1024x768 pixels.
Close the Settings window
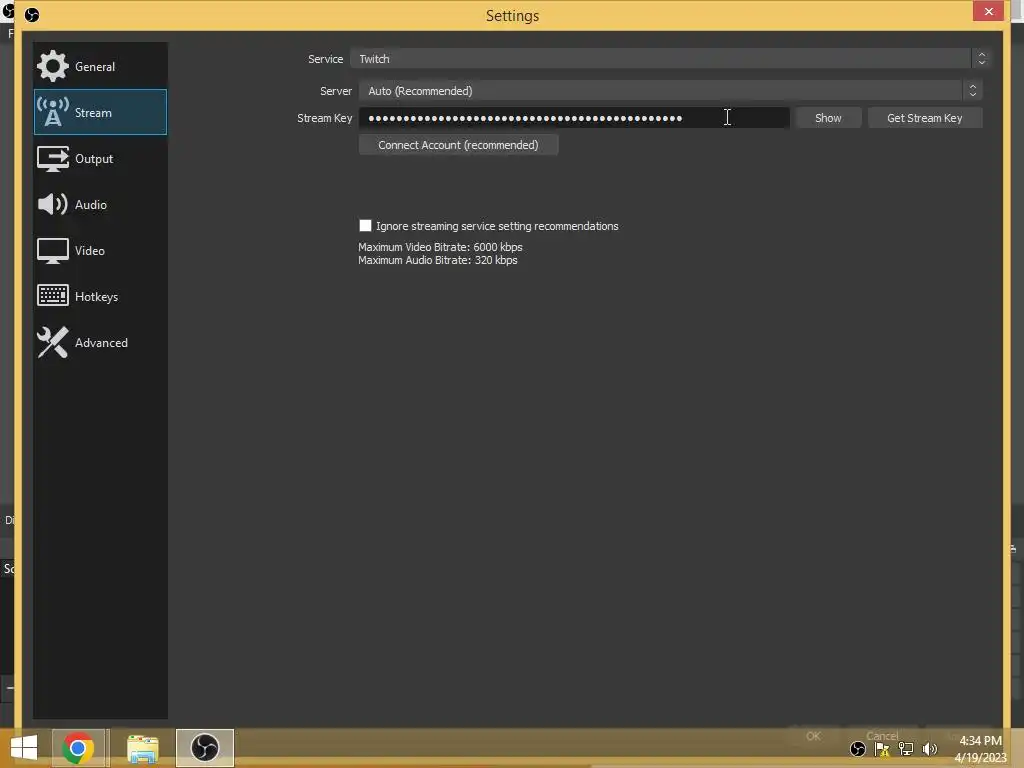(988, 12)
